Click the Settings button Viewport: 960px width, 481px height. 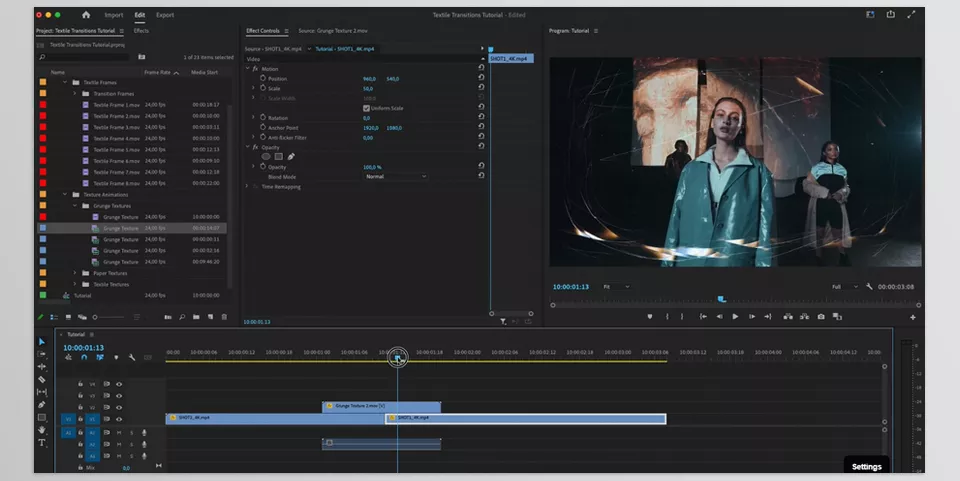(x=866, y=466)
